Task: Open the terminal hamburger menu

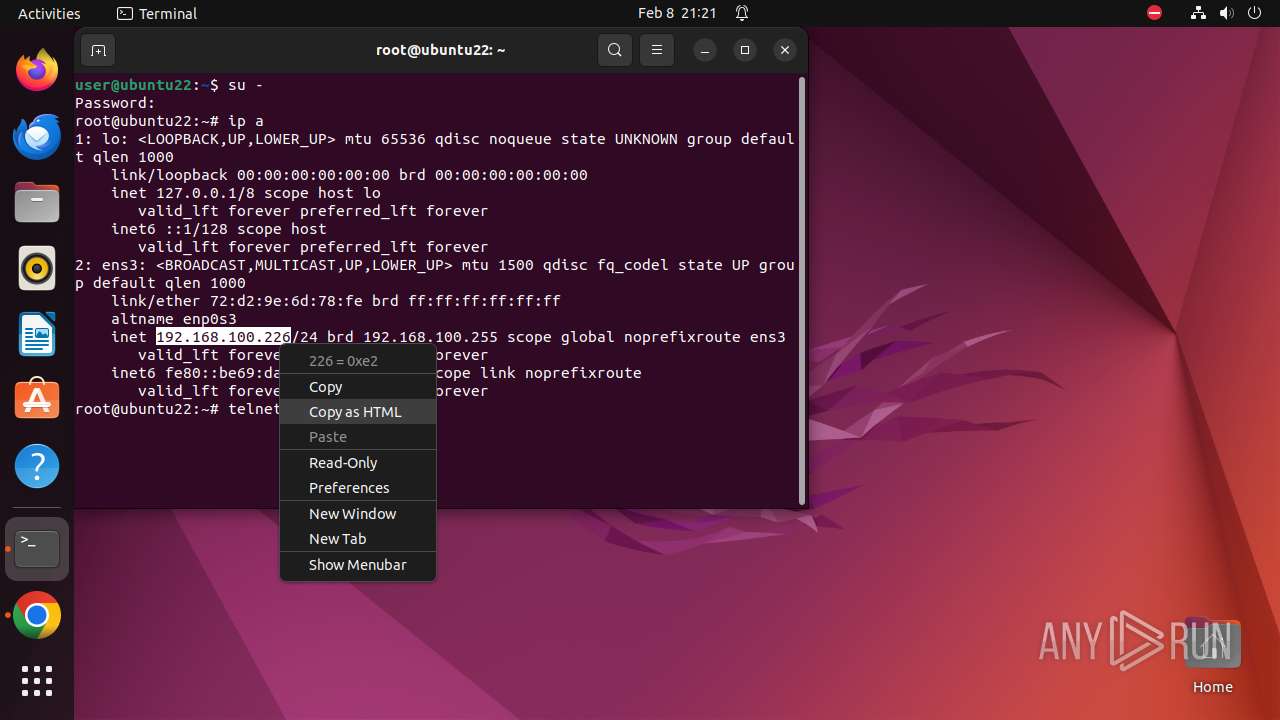Action: click(x=657, y=50)
